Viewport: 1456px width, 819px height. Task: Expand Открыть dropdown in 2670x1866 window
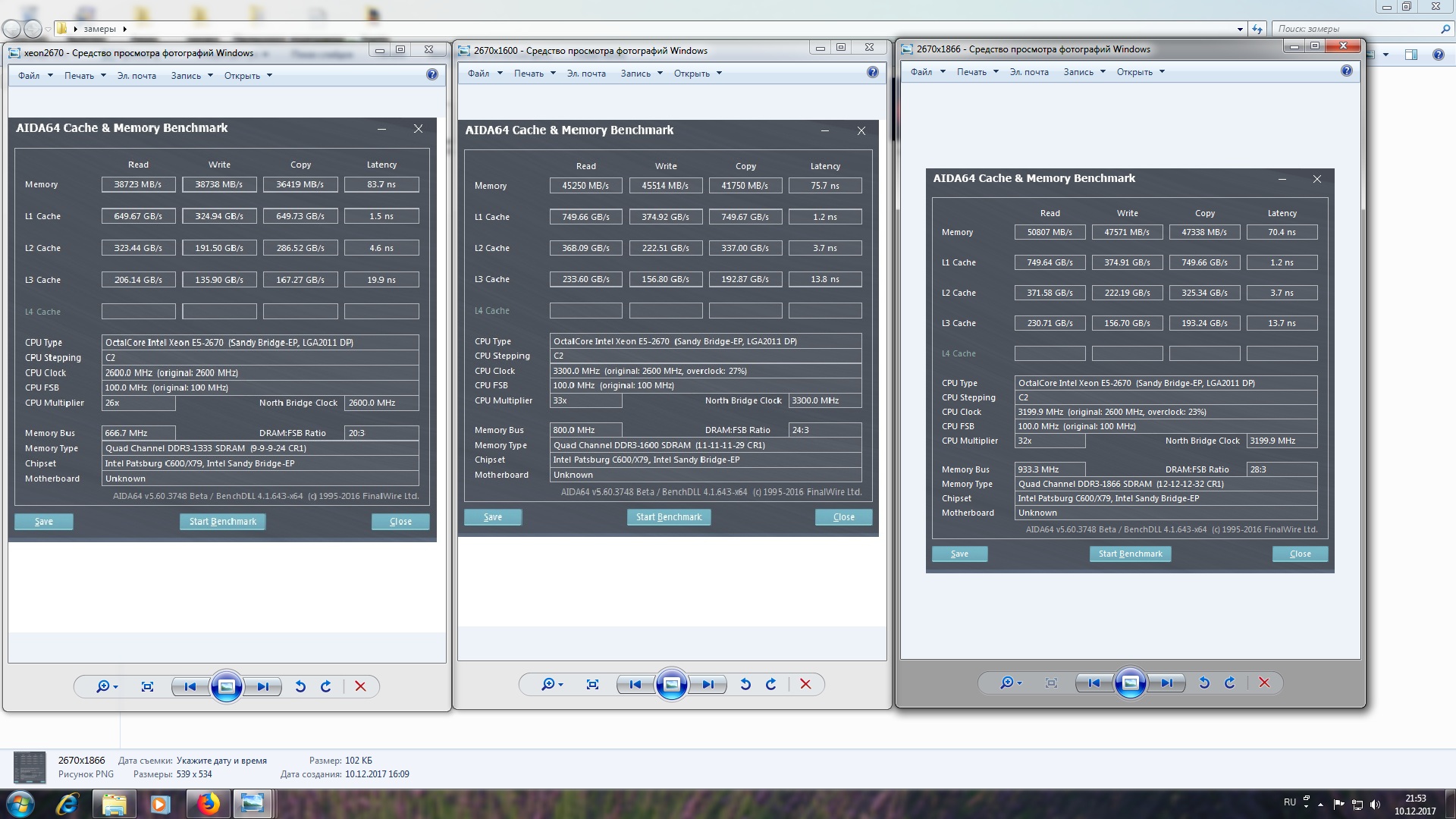pyautogui.click(x=1140, y=72)
